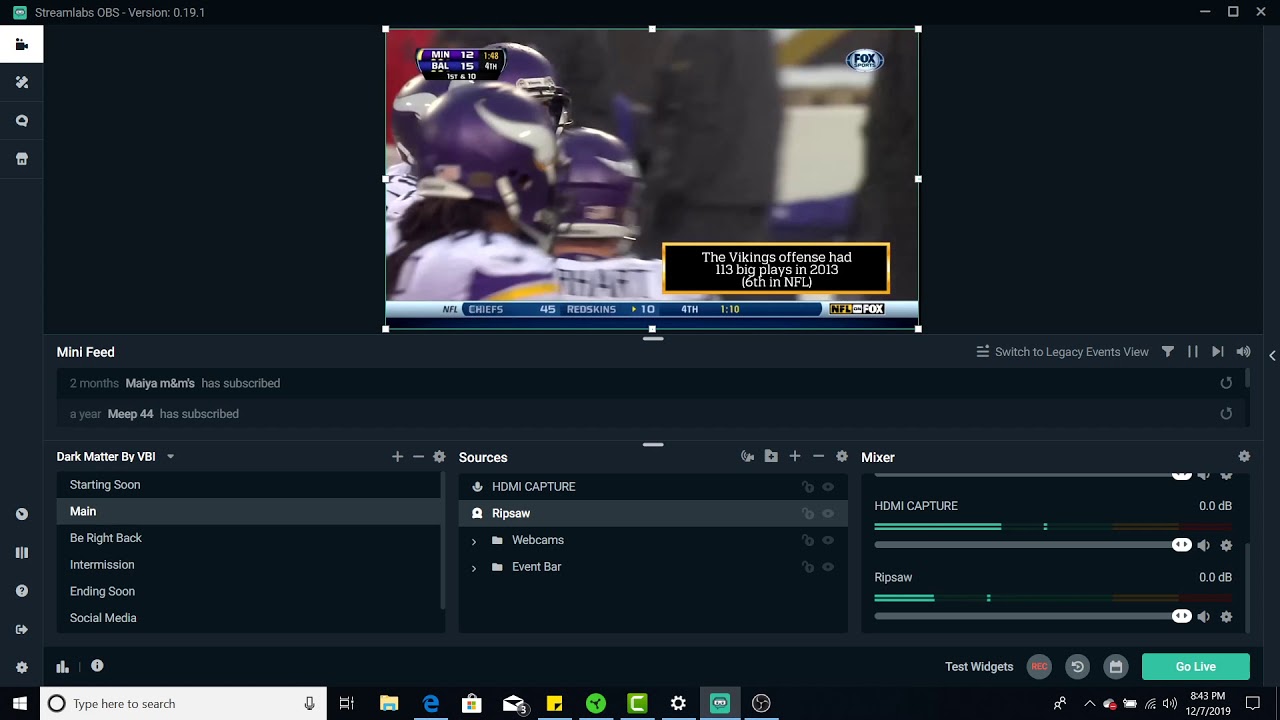Screen dimensions: 1280x720
Task: Click the info icon next to stats
Action: pyautogui.click(x=97, y=666)
